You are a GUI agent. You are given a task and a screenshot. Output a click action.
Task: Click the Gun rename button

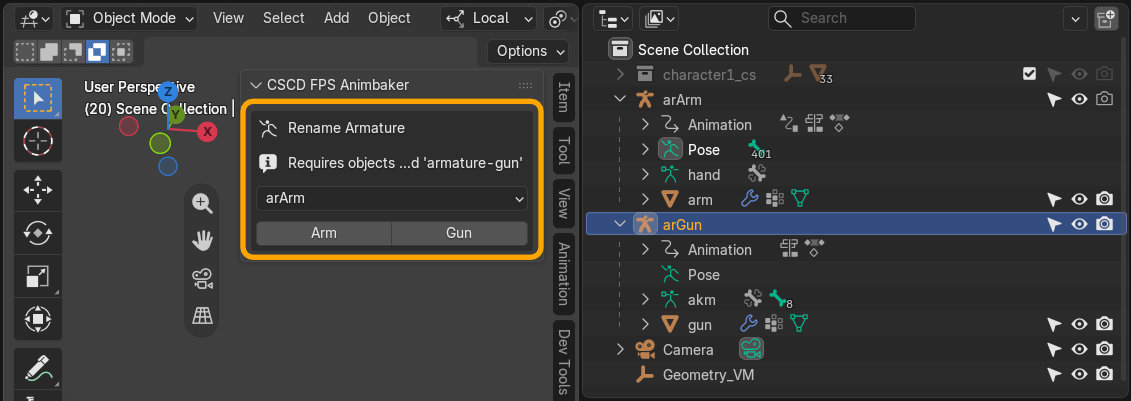tap(459, 233)
